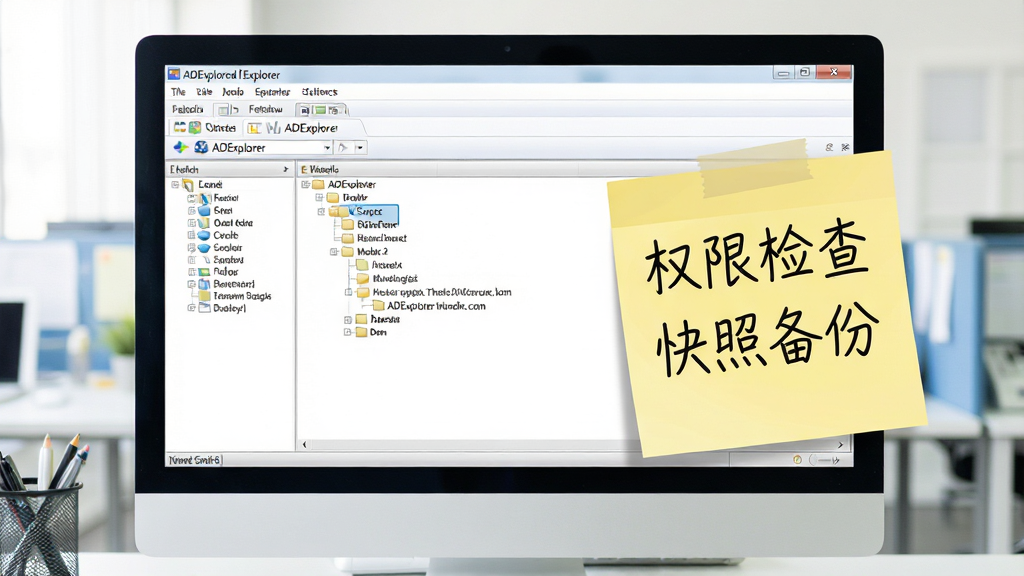Collapse the 'Lanel' root node
This screenshot has height=576, width=1024.
[175, 185]
